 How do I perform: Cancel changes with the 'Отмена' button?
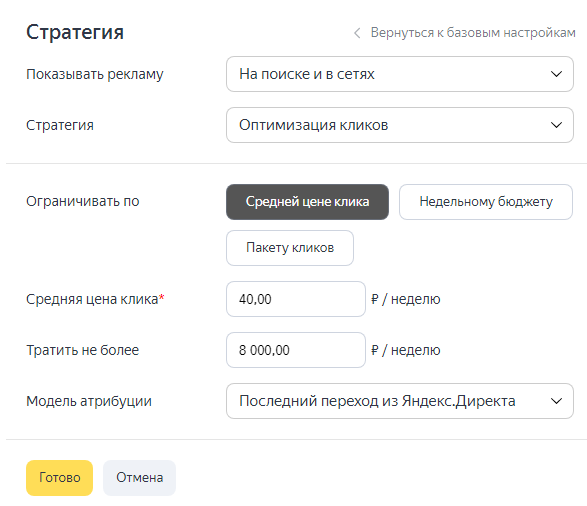tap(139, 478)
